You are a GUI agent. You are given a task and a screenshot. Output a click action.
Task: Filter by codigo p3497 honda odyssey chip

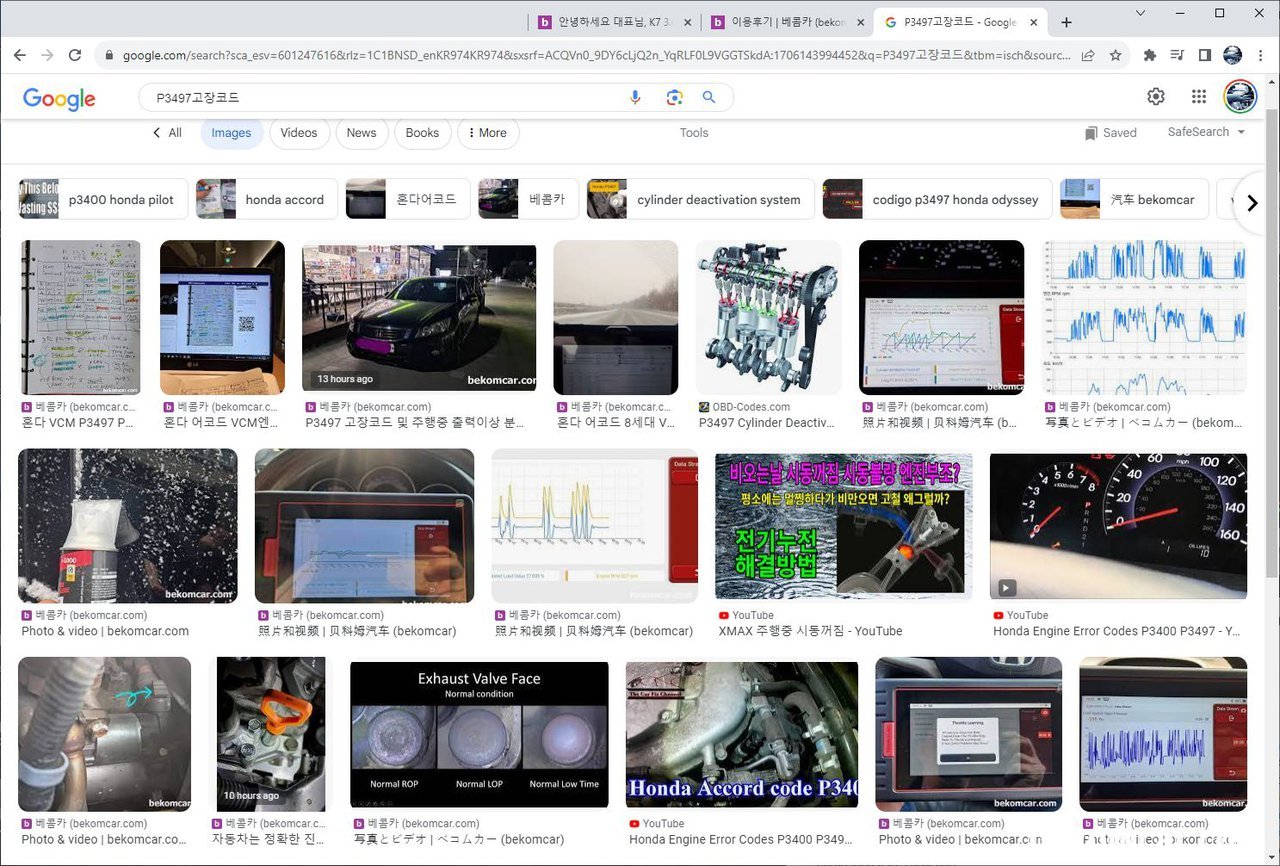(x=937, y=199)
